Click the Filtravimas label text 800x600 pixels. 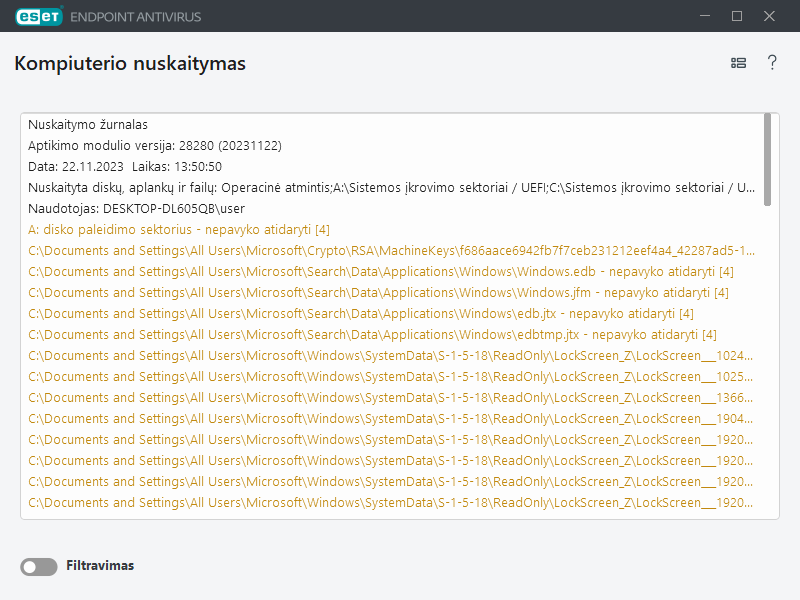click(x=100, y=565)
